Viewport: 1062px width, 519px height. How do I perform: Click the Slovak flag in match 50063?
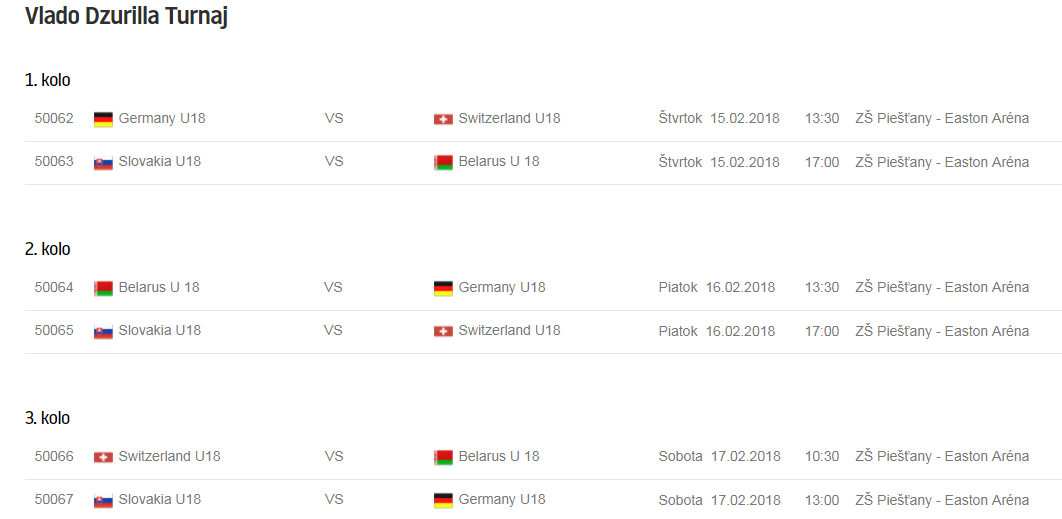tap(103, 162)
